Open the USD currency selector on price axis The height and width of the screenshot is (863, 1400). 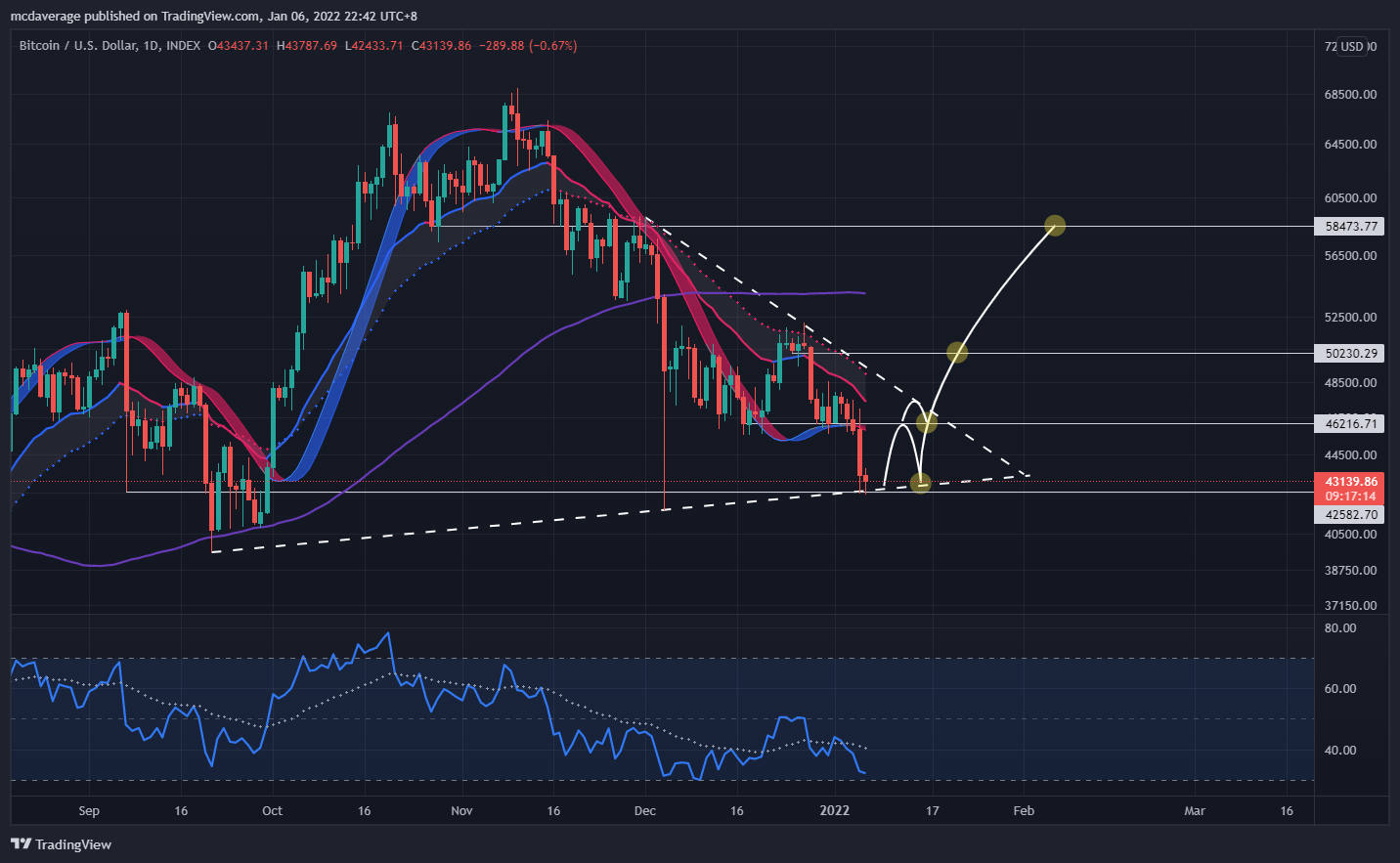(x=1351, y=46)
